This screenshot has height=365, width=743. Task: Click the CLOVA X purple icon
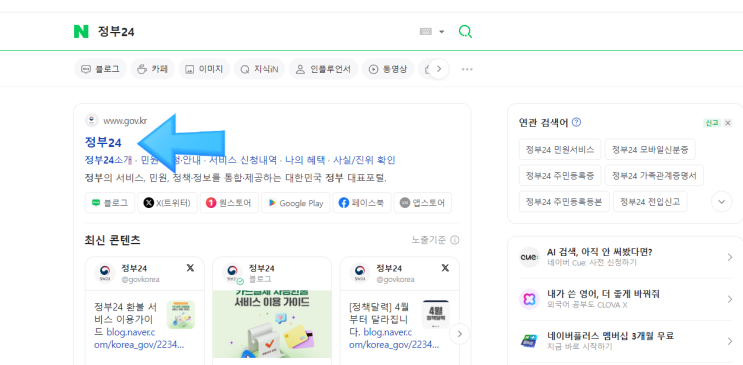529,300
